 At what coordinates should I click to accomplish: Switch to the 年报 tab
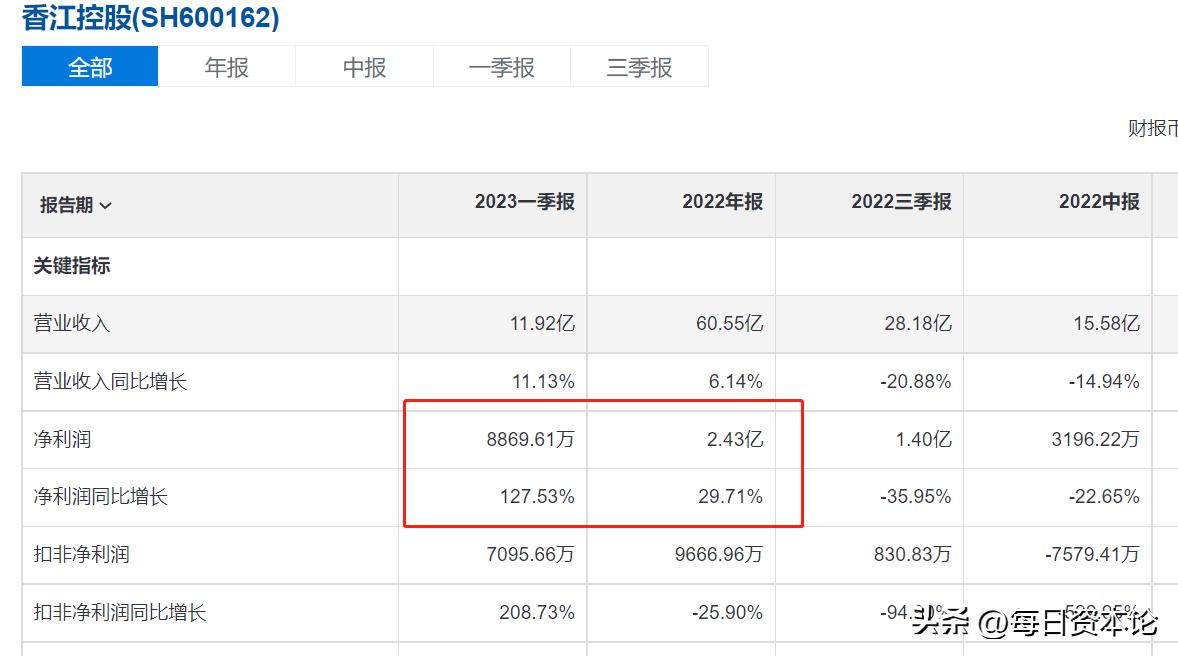227,67
